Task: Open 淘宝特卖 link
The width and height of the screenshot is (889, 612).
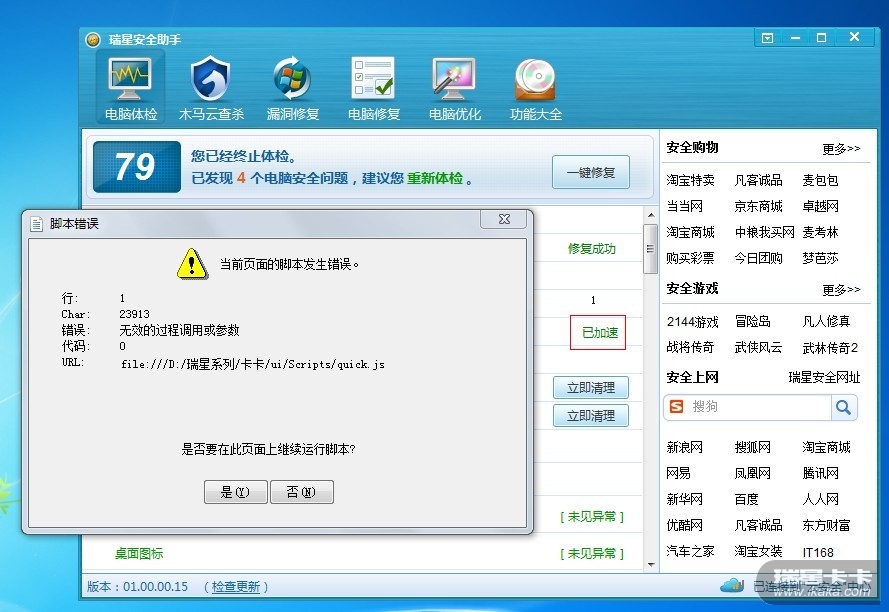Action: [691, 180]
